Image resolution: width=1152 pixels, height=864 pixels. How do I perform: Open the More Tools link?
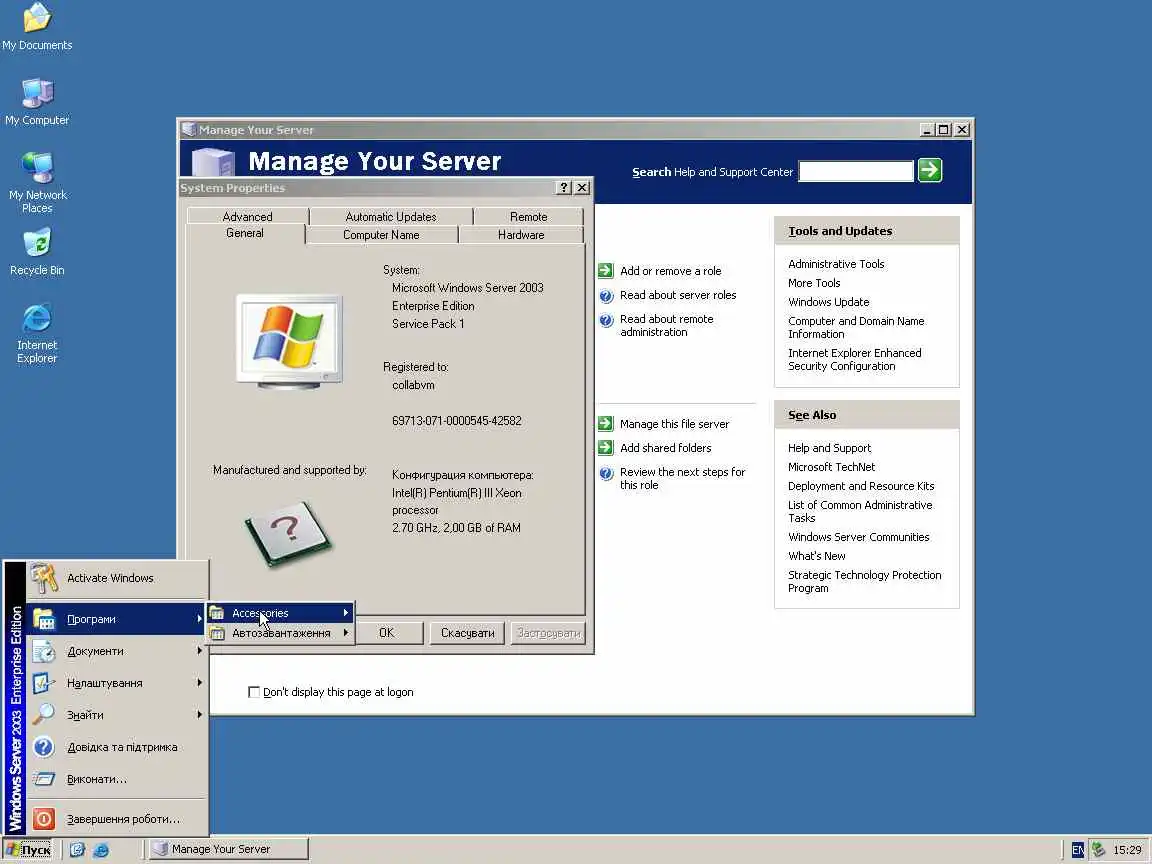[x=814, y=283]
